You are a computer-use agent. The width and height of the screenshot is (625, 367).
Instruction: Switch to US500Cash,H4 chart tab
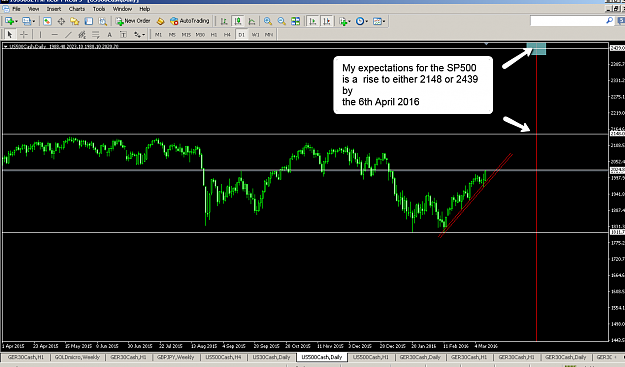pos(224,357)
